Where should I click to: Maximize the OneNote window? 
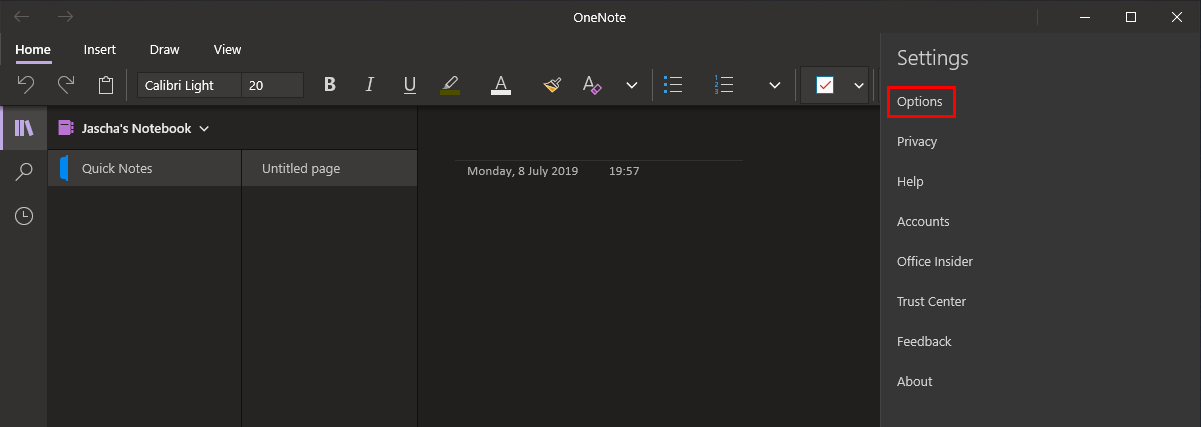coord(1130,17)
